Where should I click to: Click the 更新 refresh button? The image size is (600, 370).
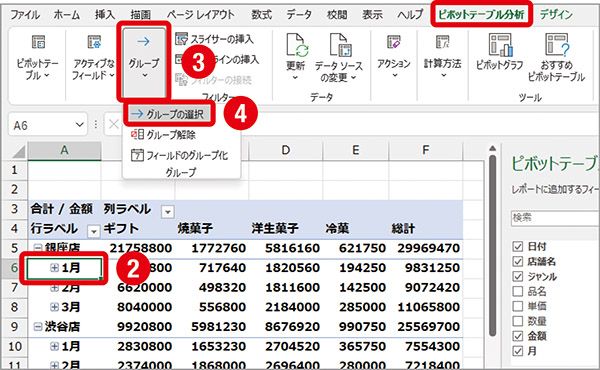point(296,57)
